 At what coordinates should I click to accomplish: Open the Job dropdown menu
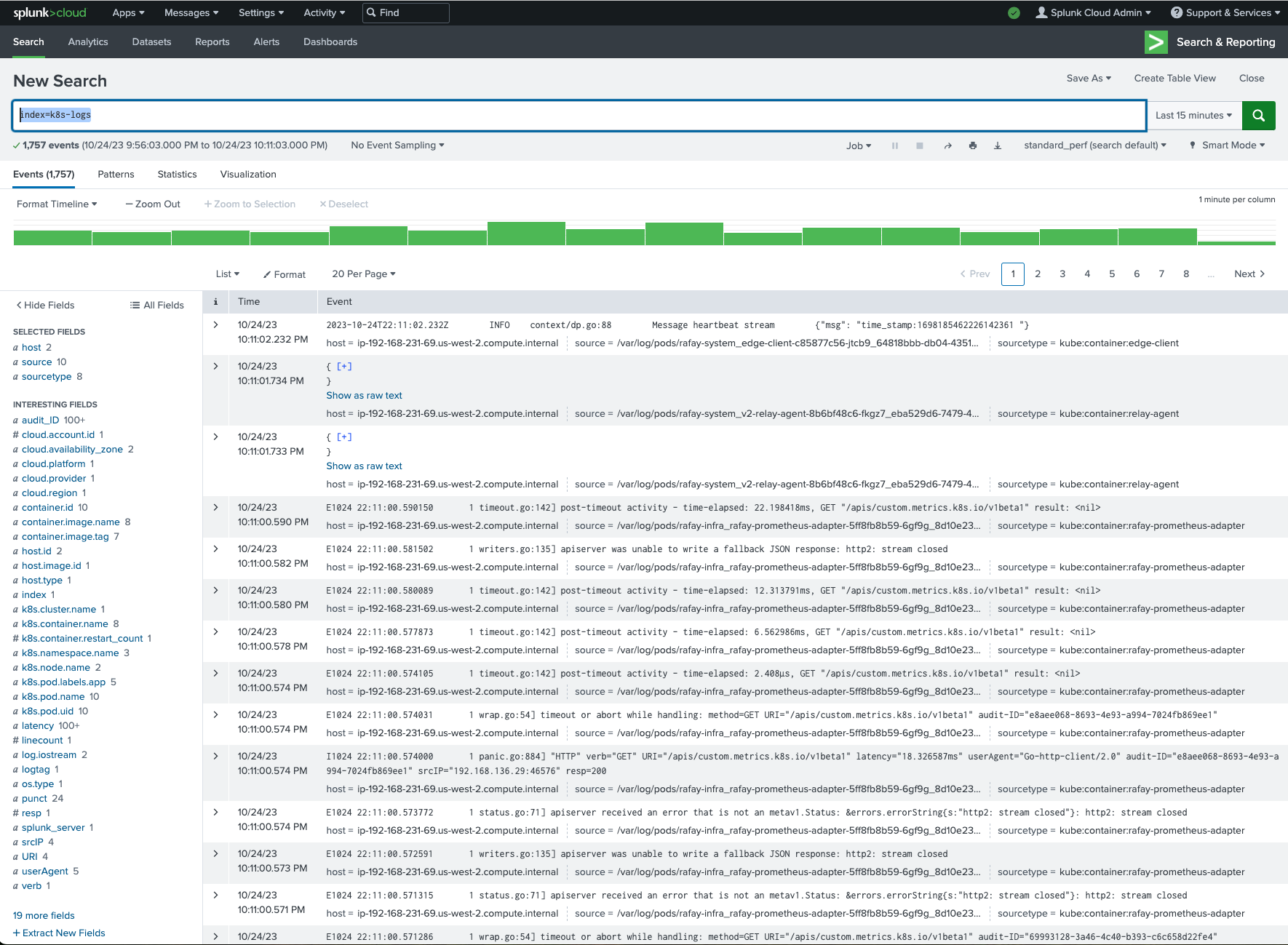[859, 145]
